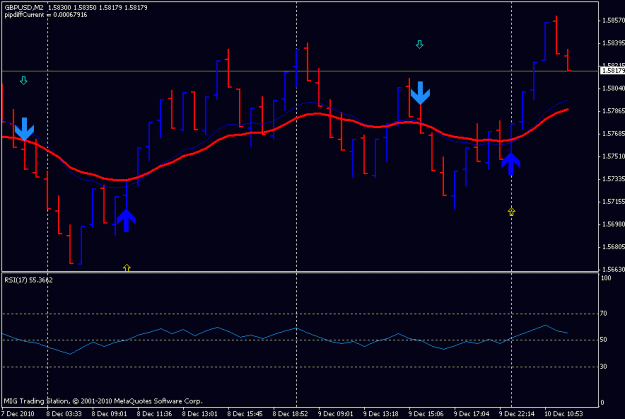Click the 1.56980 price axis label

point(613,224)
